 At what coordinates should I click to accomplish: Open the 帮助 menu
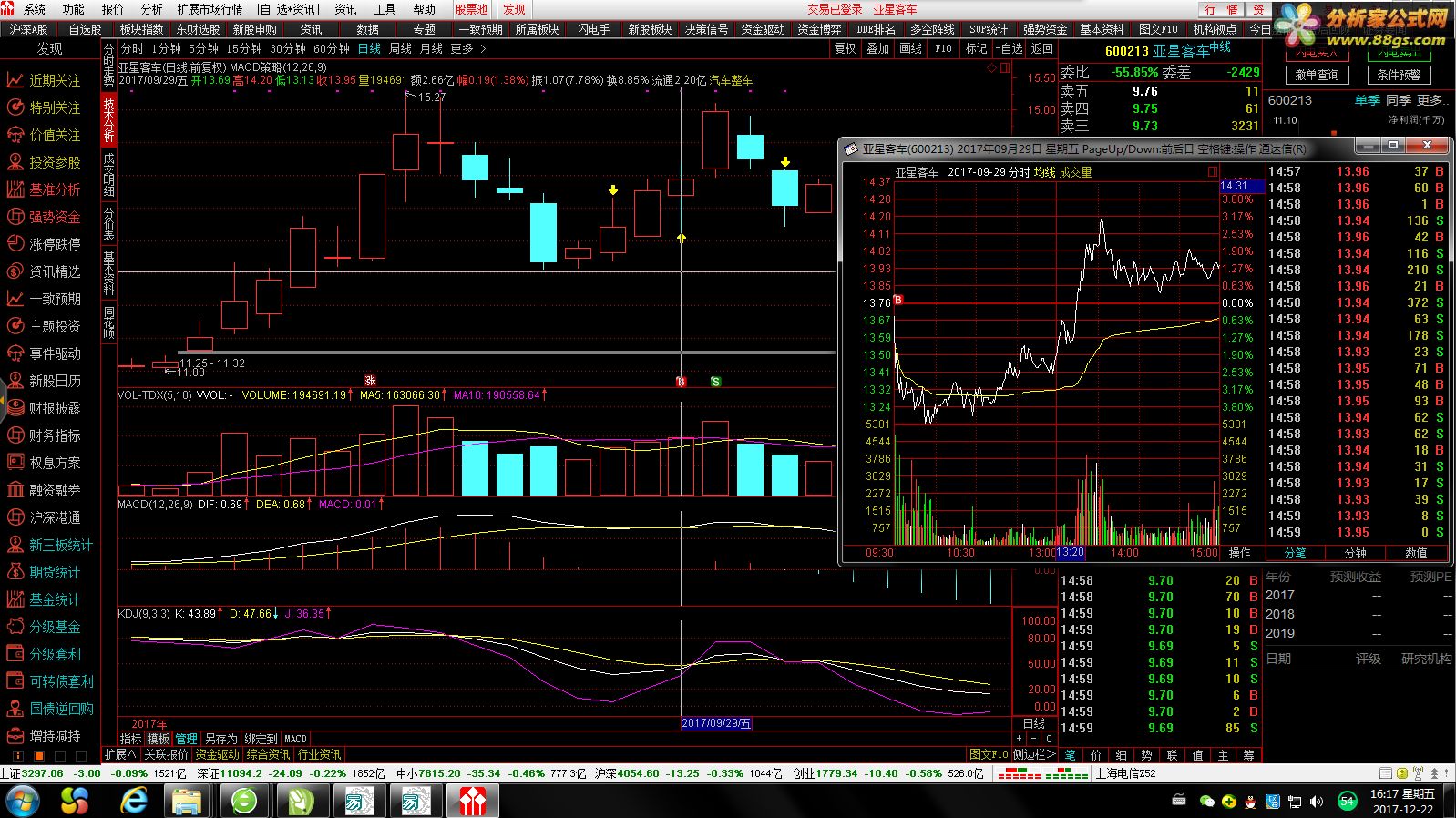(x=425, y=9)
